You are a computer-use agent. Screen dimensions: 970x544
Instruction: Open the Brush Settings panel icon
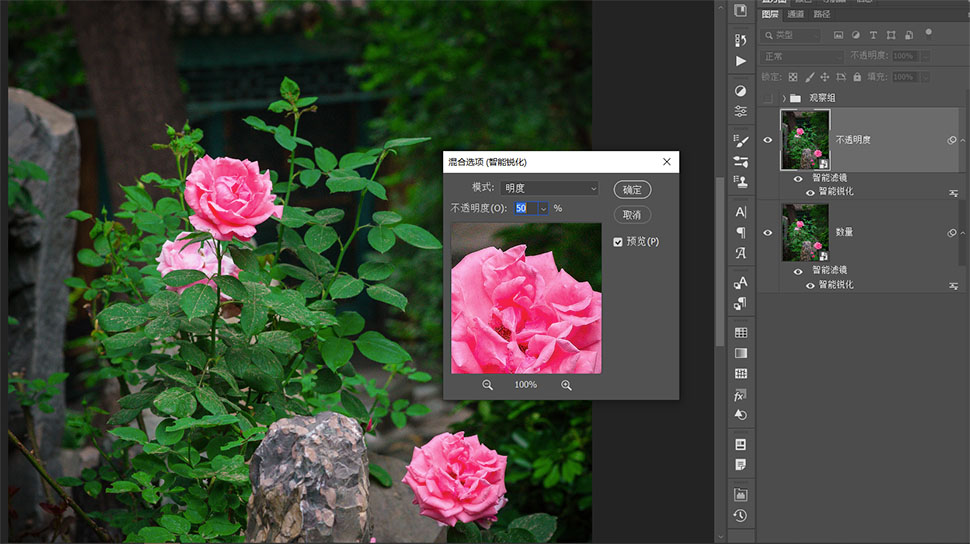[740, 141]
